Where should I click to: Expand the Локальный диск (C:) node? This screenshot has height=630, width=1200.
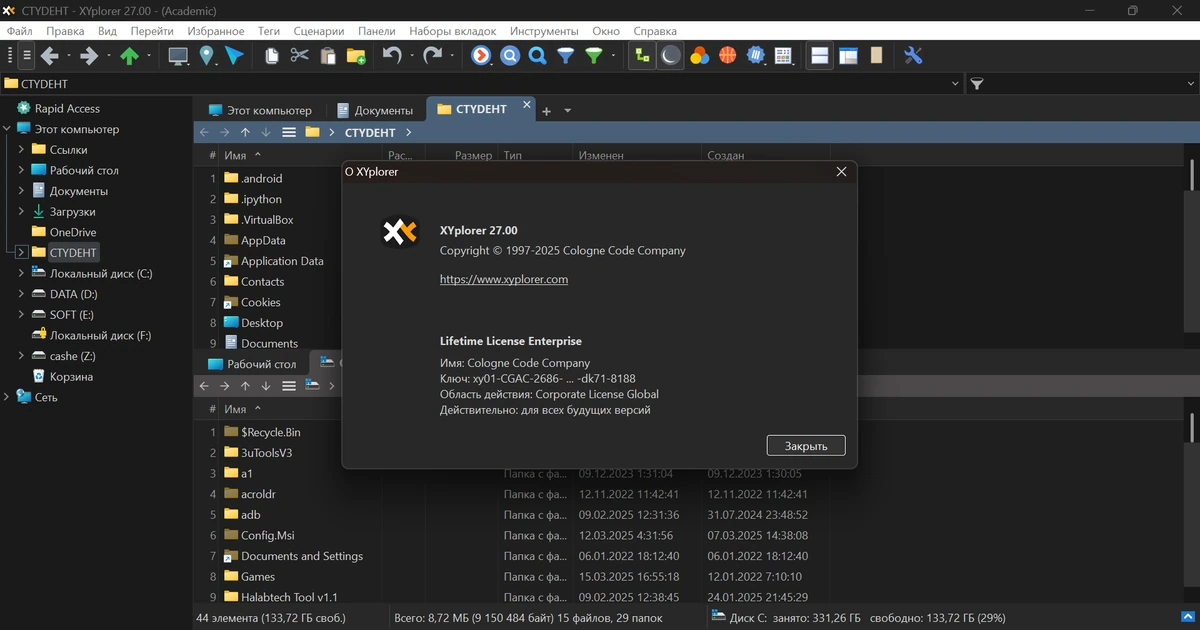coord(21,273)
